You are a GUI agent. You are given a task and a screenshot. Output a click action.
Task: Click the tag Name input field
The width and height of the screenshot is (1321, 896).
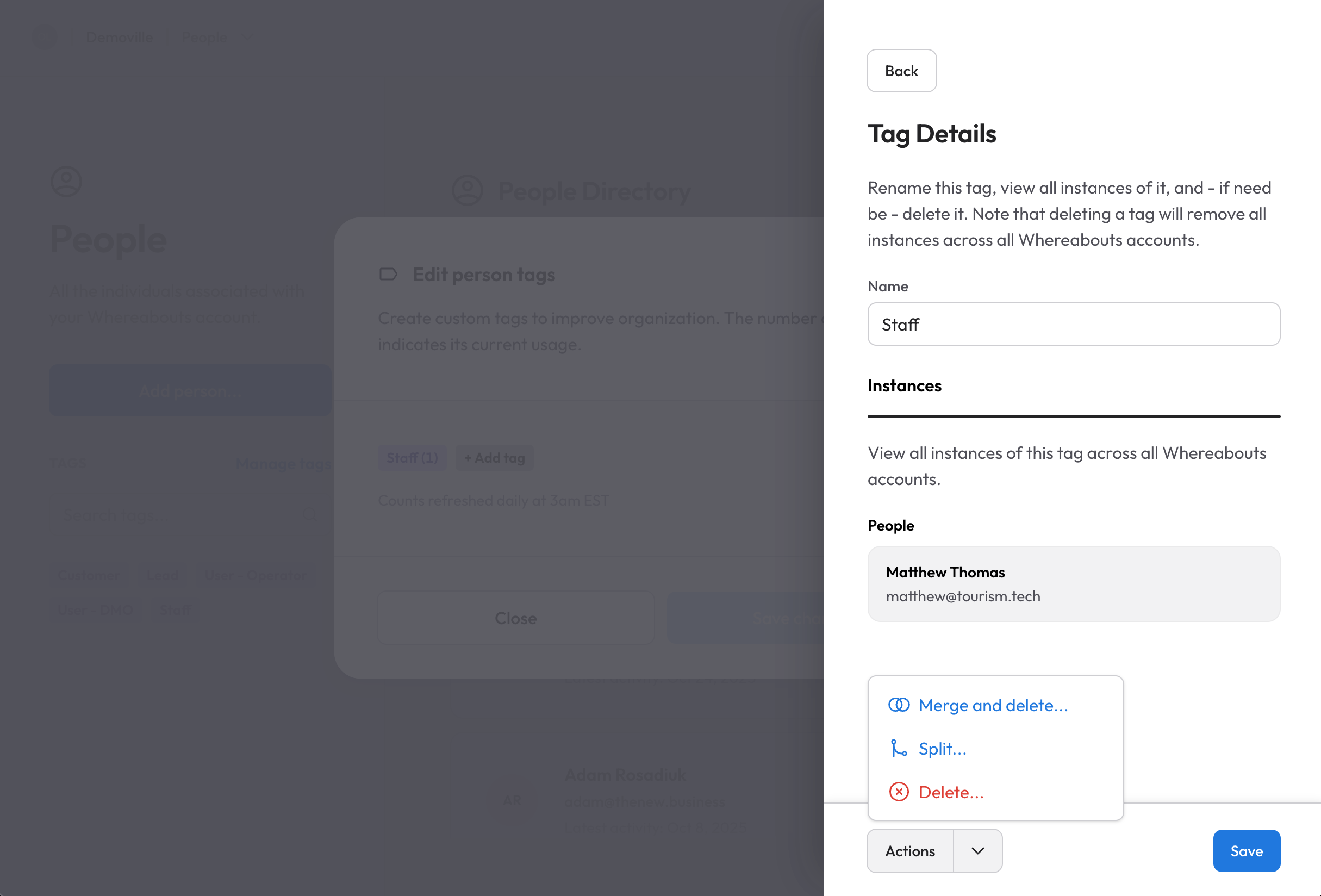click(x=1073, y=324)
